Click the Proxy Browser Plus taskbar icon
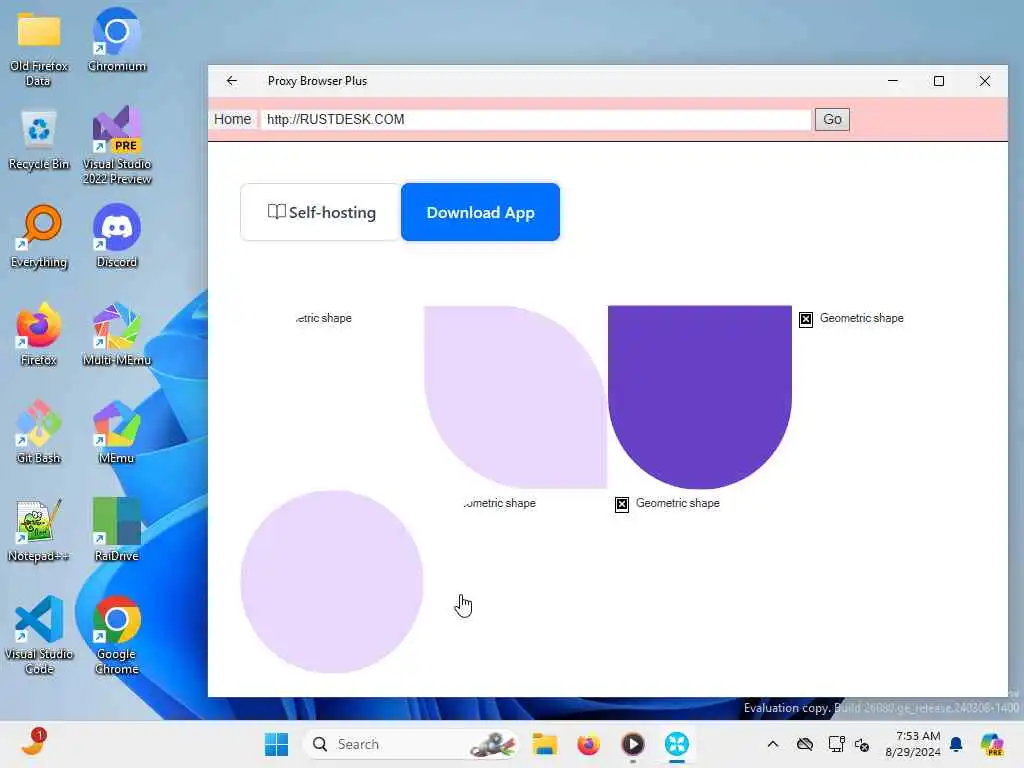This screenshot has height=768, width=1024. tap(677, 744)
